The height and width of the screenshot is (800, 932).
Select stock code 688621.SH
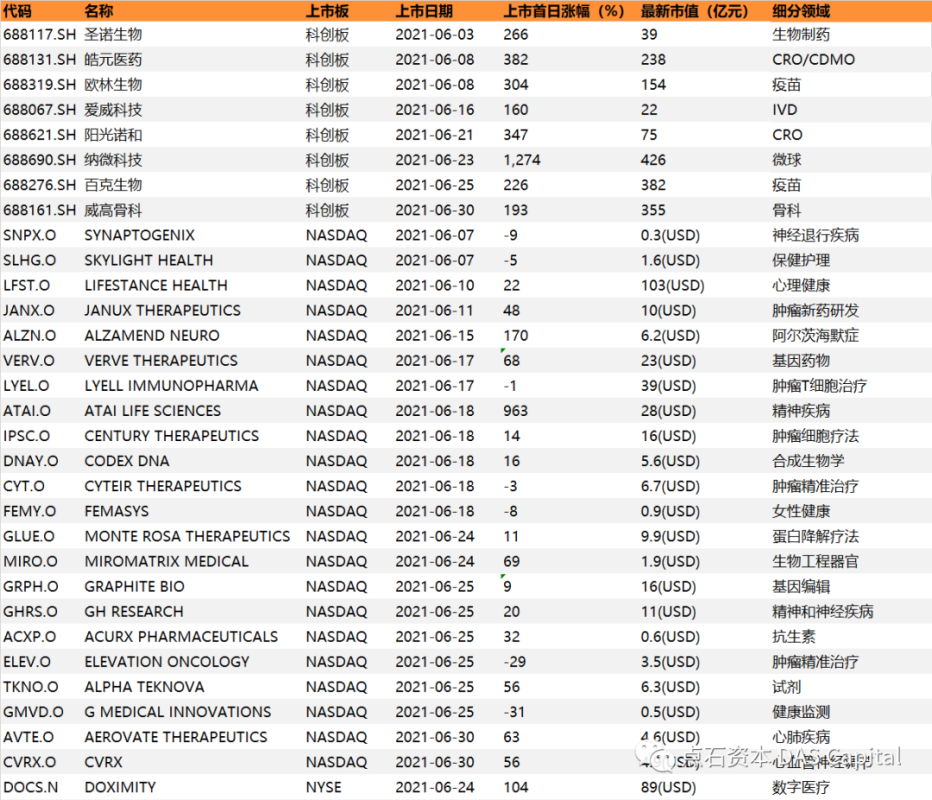(39, 135)
